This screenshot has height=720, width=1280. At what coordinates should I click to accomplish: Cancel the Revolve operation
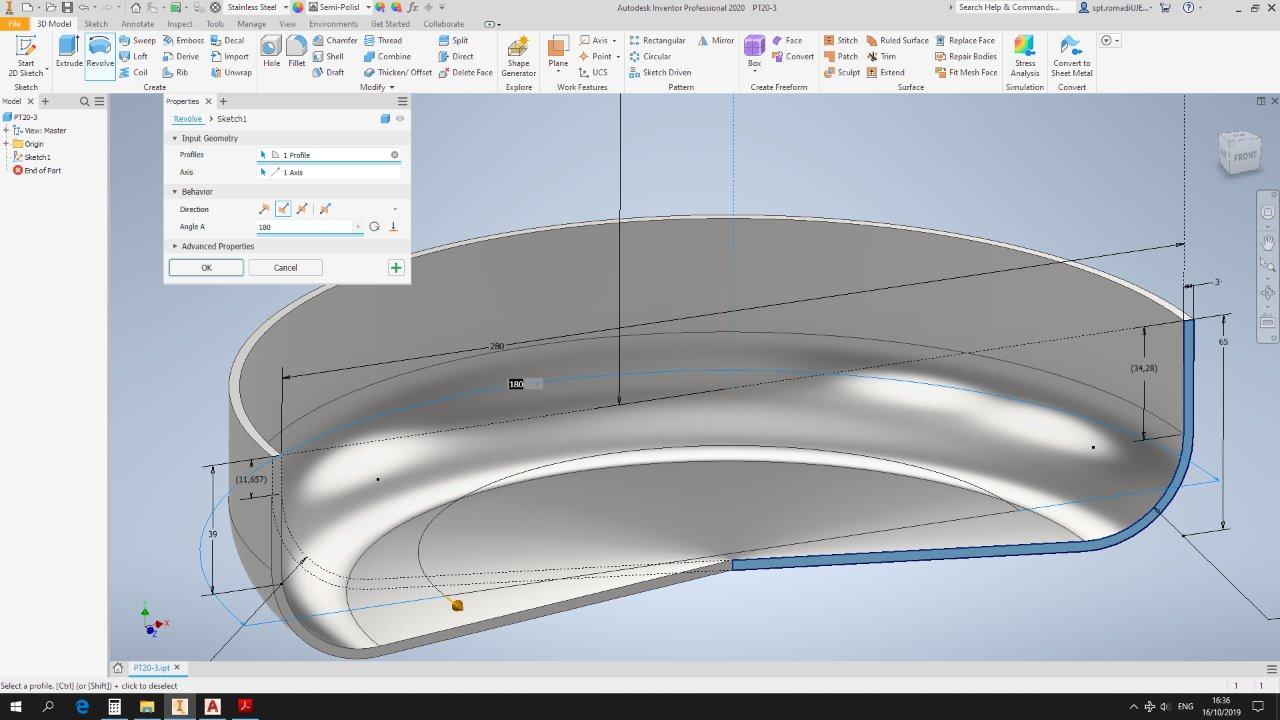(285, 268)
